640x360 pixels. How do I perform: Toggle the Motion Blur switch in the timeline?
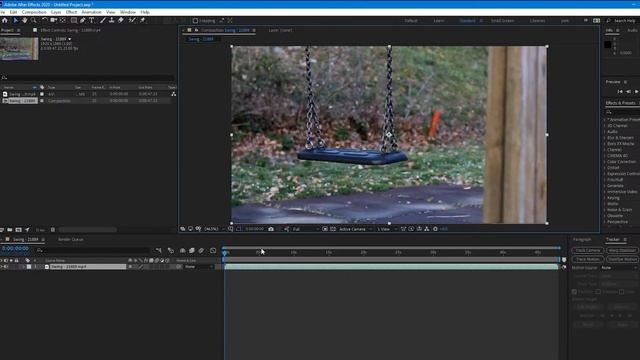tap(201, 251)
